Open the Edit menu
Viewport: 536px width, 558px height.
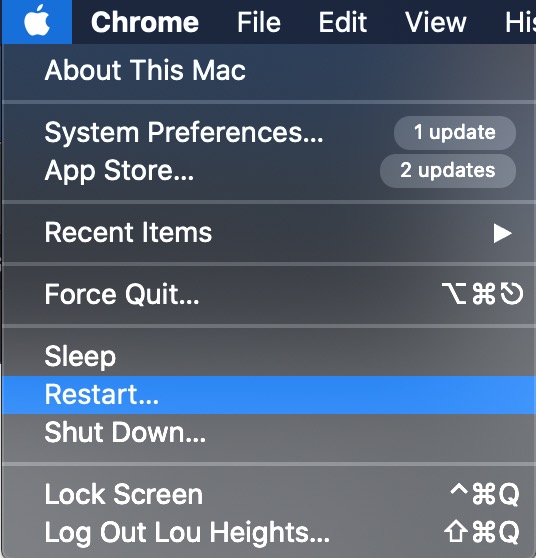[342, 22]
